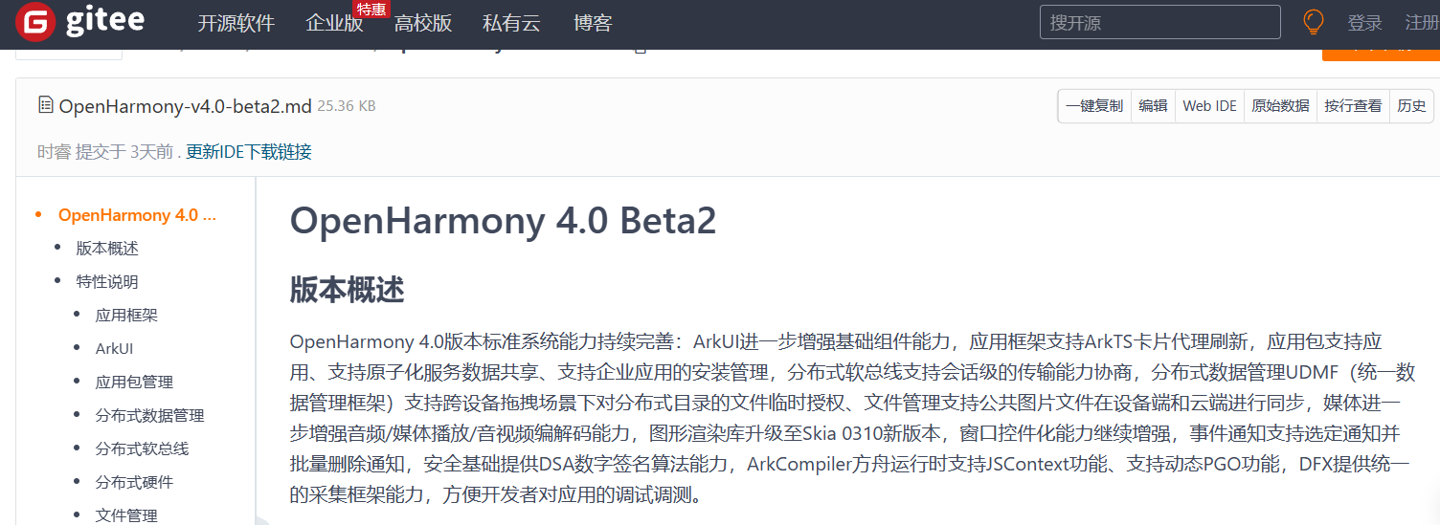Open commit link 更新IDE下载链接
This screenshot has height=525, width=1440.
pos(249,152)
